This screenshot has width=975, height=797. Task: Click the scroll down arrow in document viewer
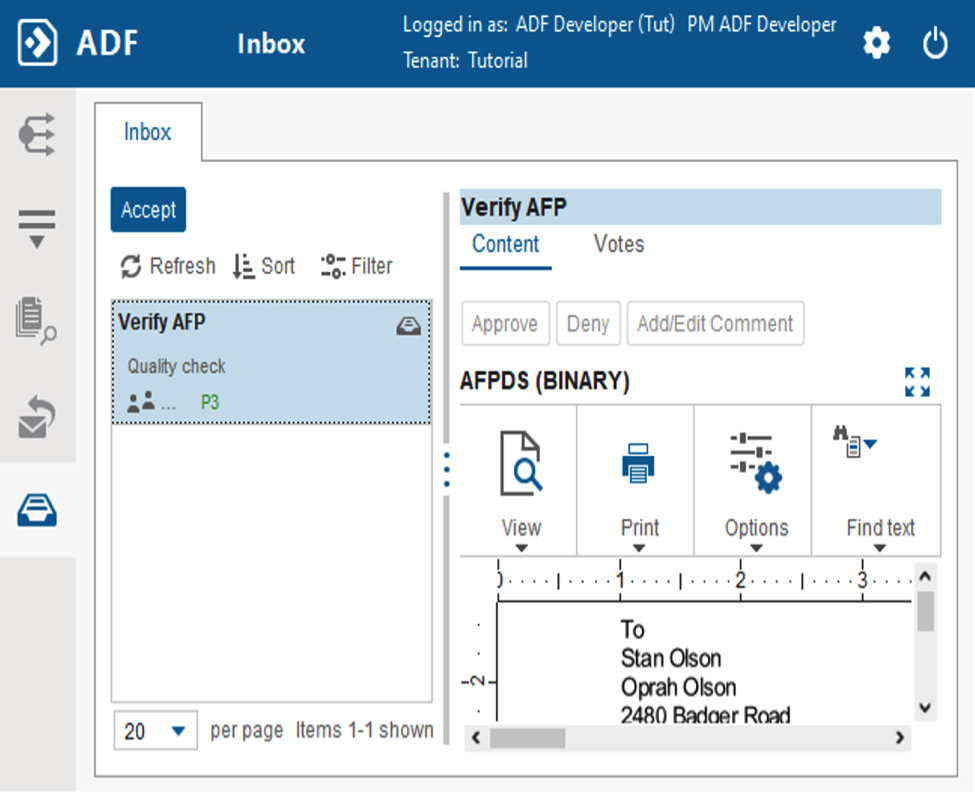(925, 707)
